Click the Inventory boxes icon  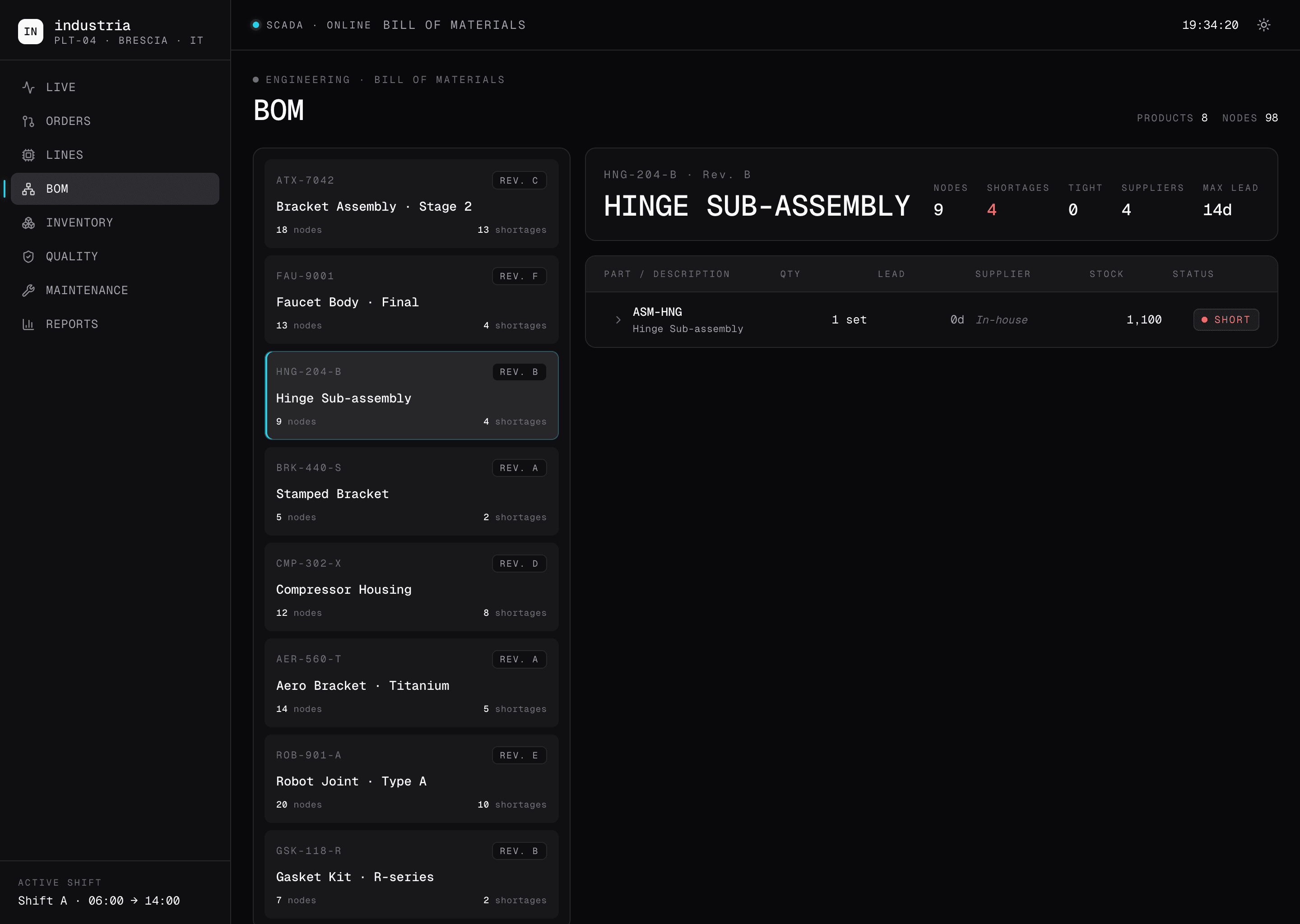point(28,222)
